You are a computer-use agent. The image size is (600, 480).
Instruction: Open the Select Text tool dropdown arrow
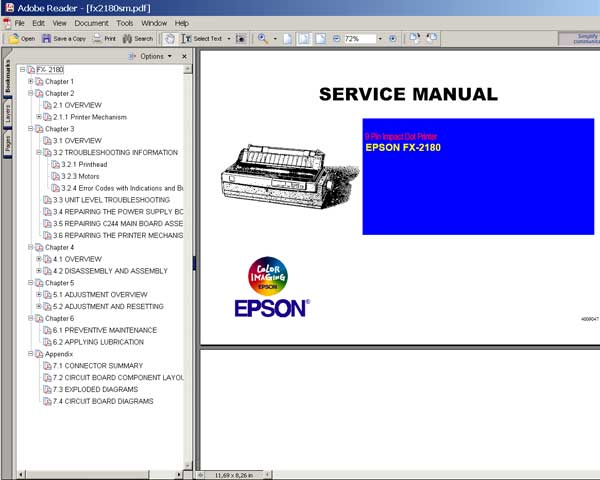click(229, 39)
